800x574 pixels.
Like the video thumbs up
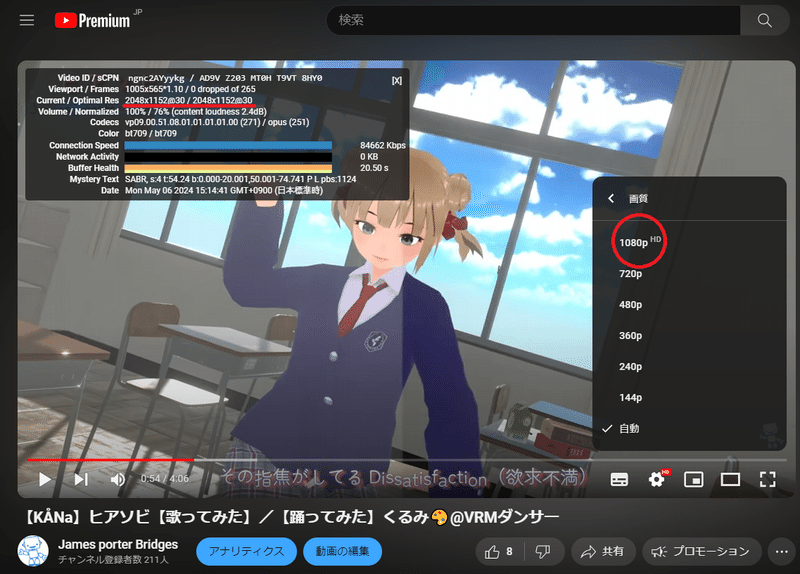tap(499, 552)
